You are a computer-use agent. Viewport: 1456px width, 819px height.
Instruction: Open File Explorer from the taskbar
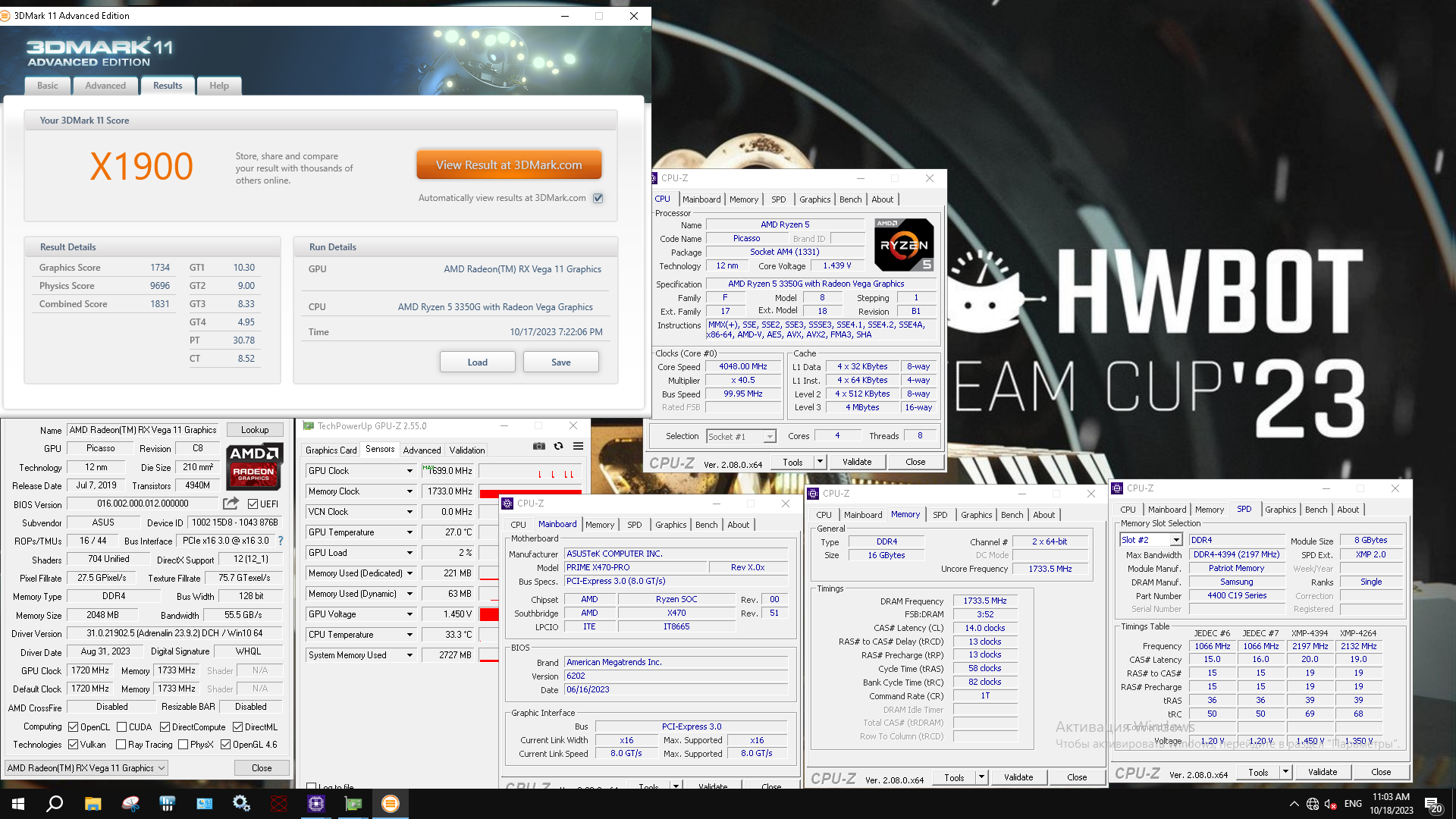(x=93, y=804)
